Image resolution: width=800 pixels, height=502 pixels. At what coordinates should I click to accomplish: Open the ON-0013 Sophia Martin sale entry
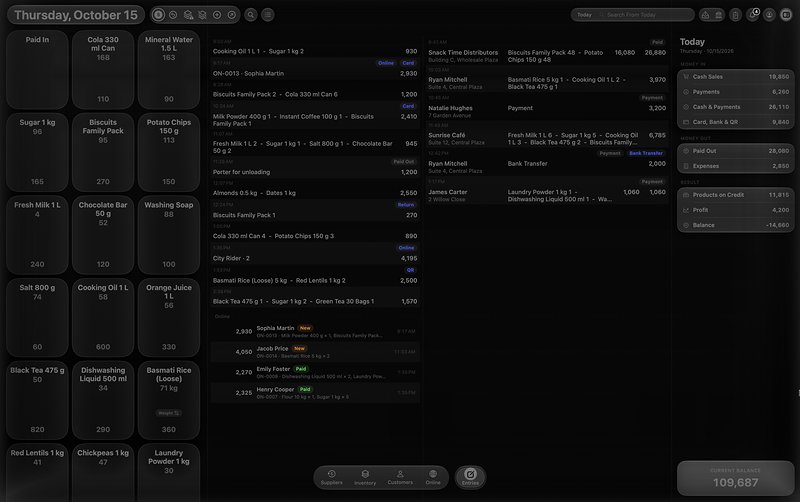tap(315, 69)
